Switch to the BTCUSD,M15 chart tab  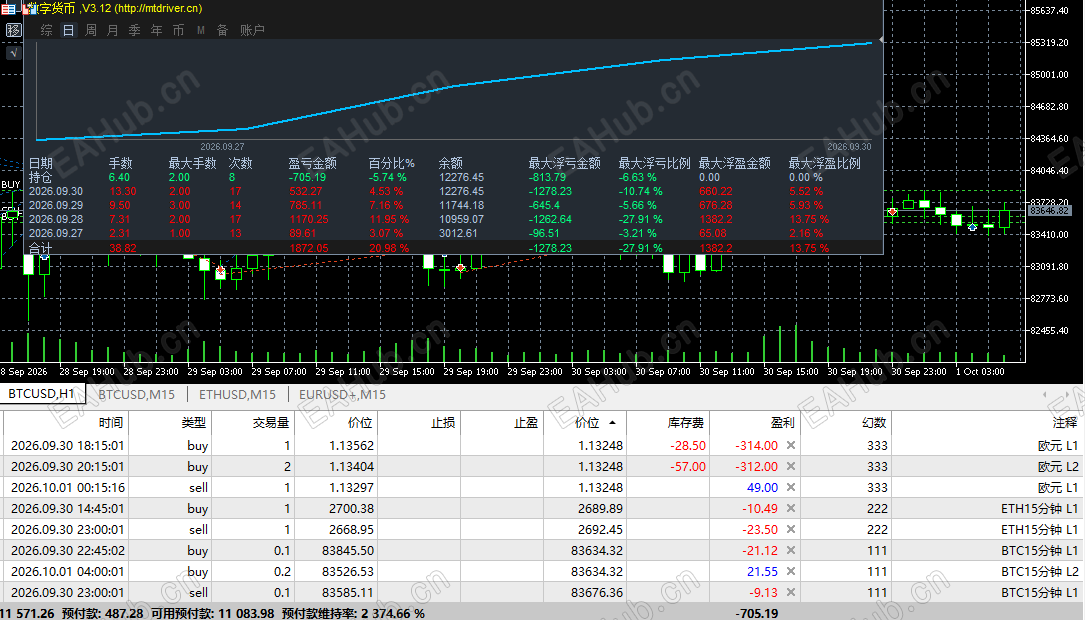click(136, 394)
